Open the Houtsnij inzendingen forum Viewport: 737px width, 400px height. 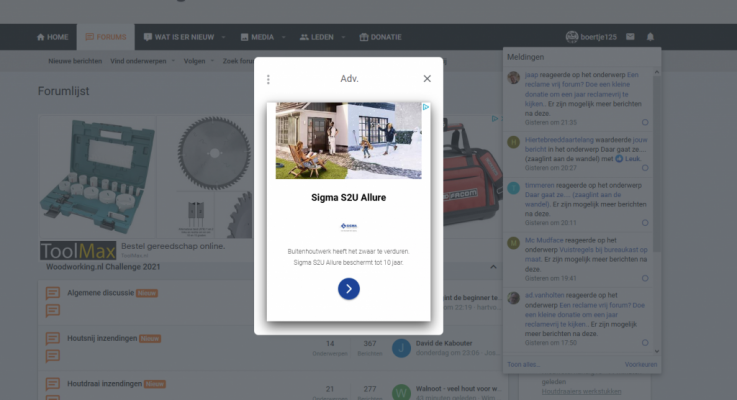102,338
